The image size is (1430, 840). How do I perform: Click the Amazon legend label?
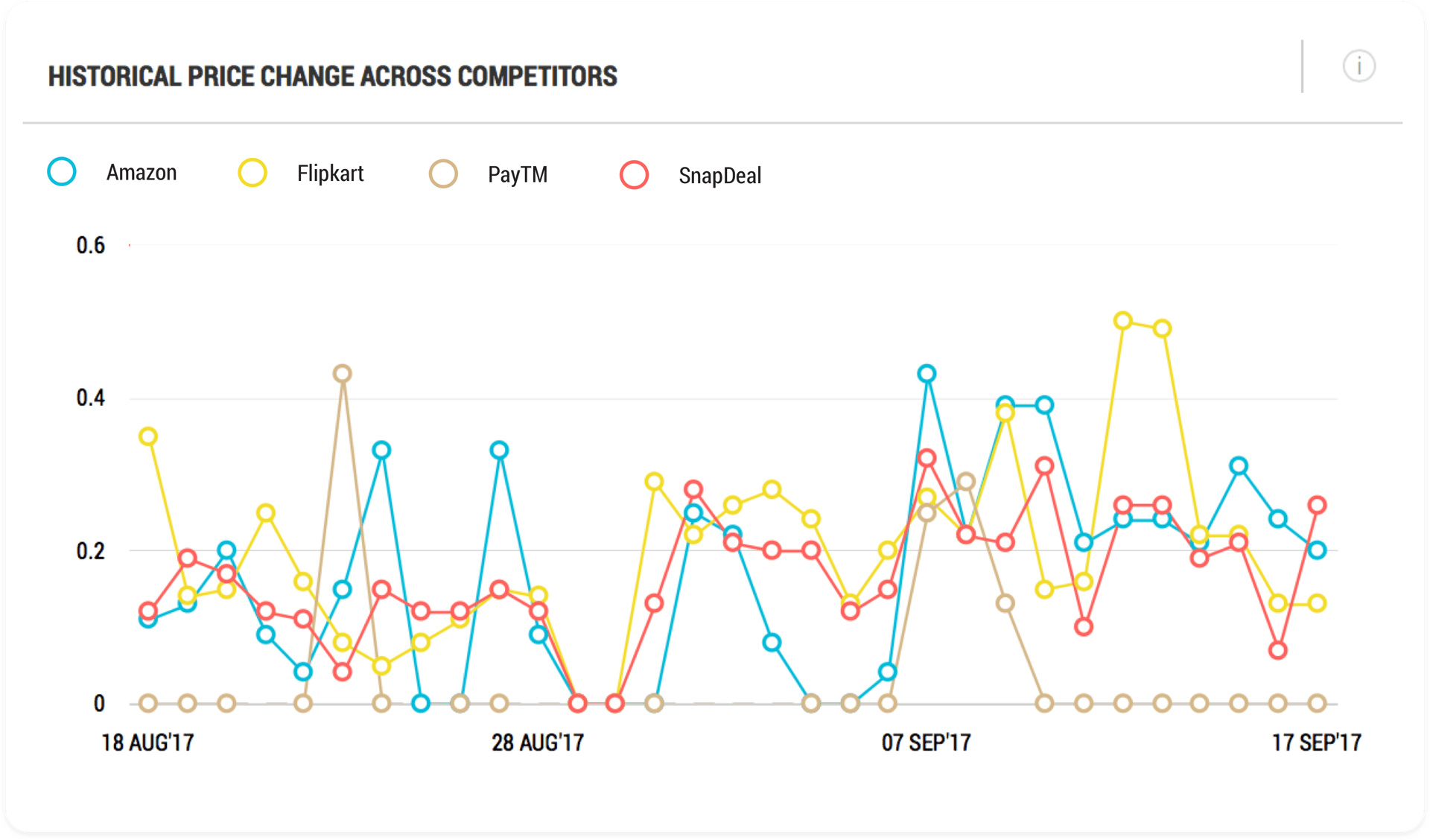tap(142, 173)
